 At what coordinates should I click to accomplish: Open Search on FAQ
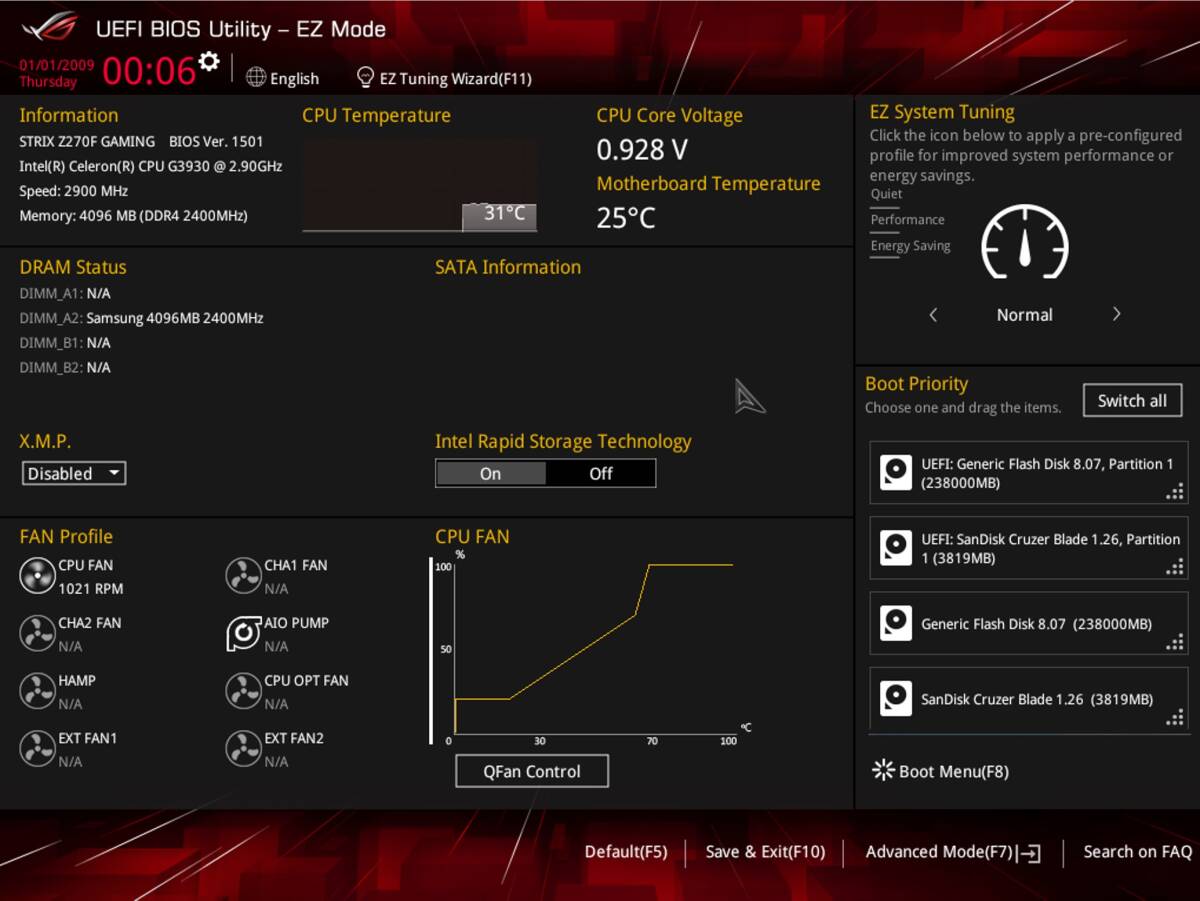[1138, 852]
